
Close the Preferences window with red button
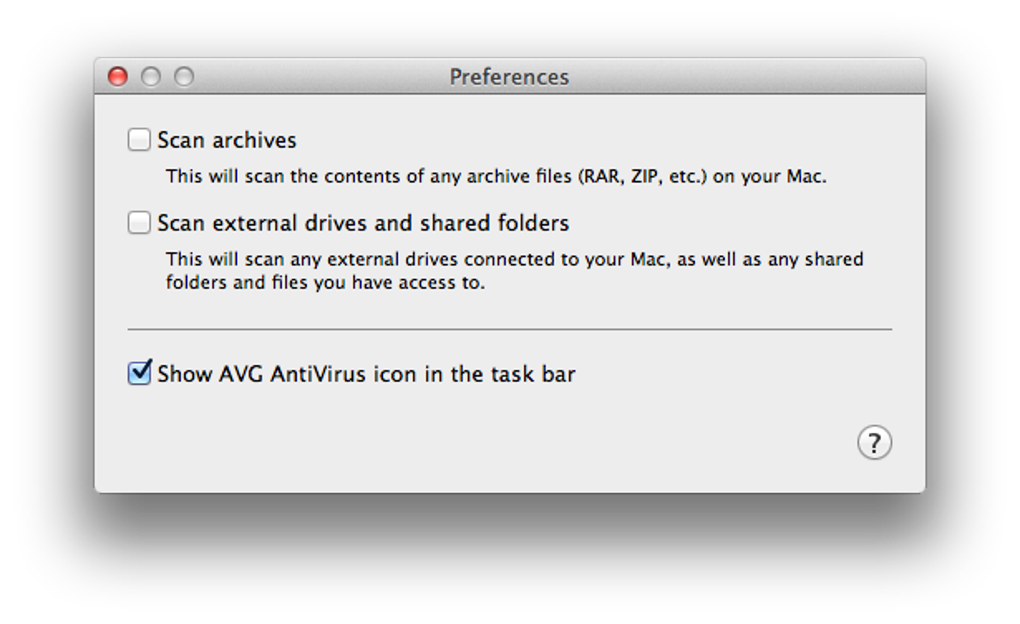(x=118, y=77)
